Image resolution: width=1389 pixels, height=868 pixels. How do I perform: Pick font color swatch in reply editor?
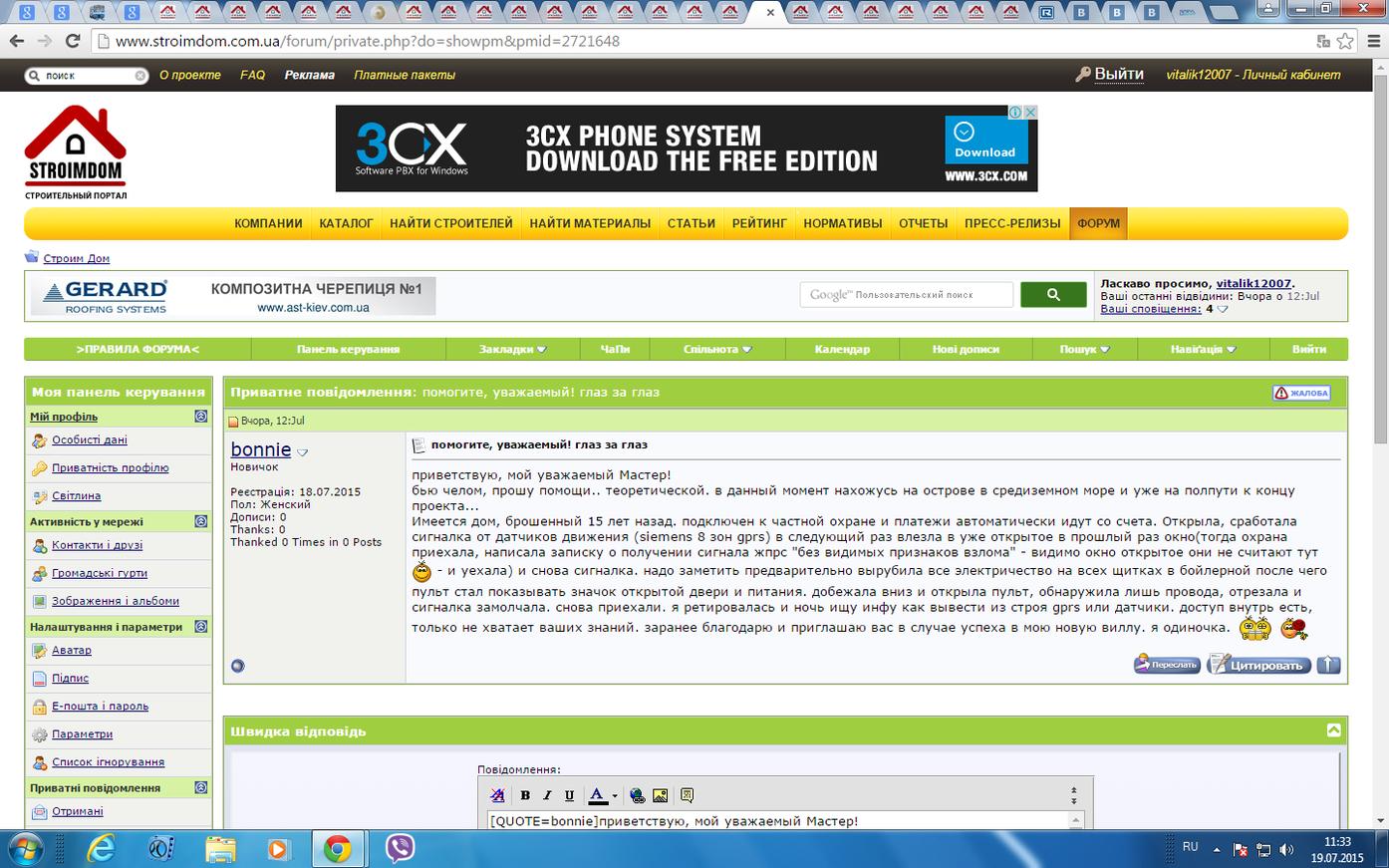597,795
